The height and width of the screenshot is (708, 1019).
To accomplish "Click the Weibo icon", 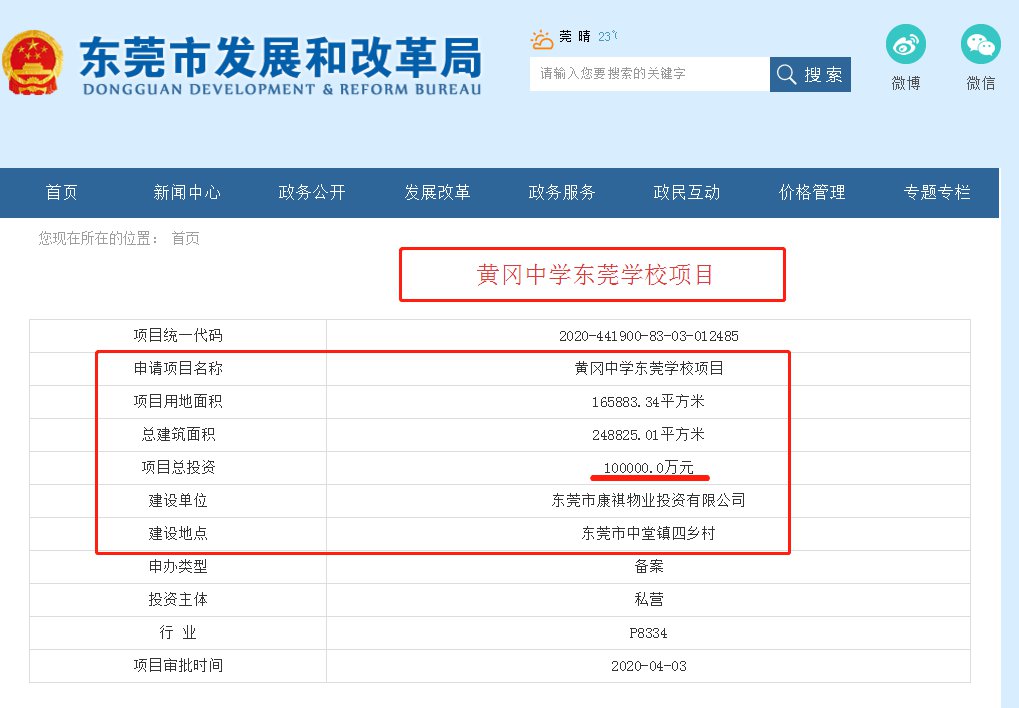I will pos(905,46).
